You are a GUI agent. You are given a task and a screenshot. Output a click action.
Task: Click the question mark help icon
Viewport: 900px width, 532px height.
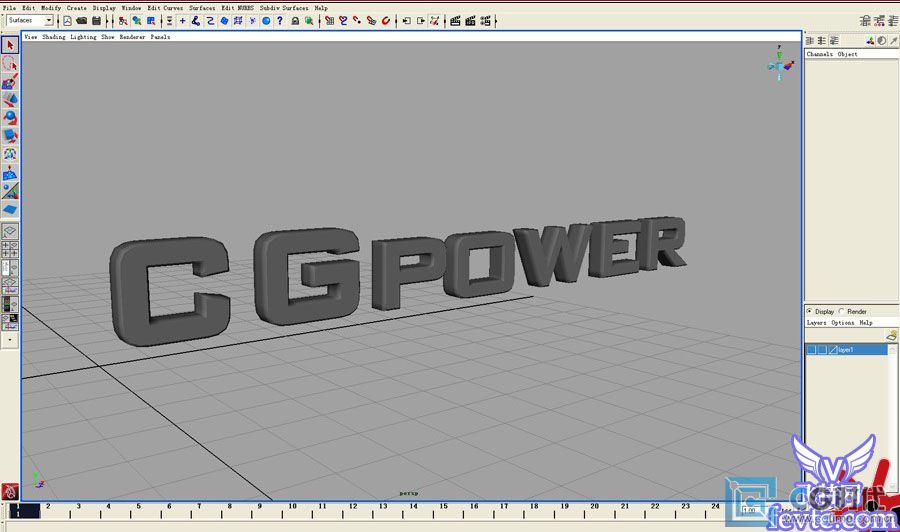point(280,21)
